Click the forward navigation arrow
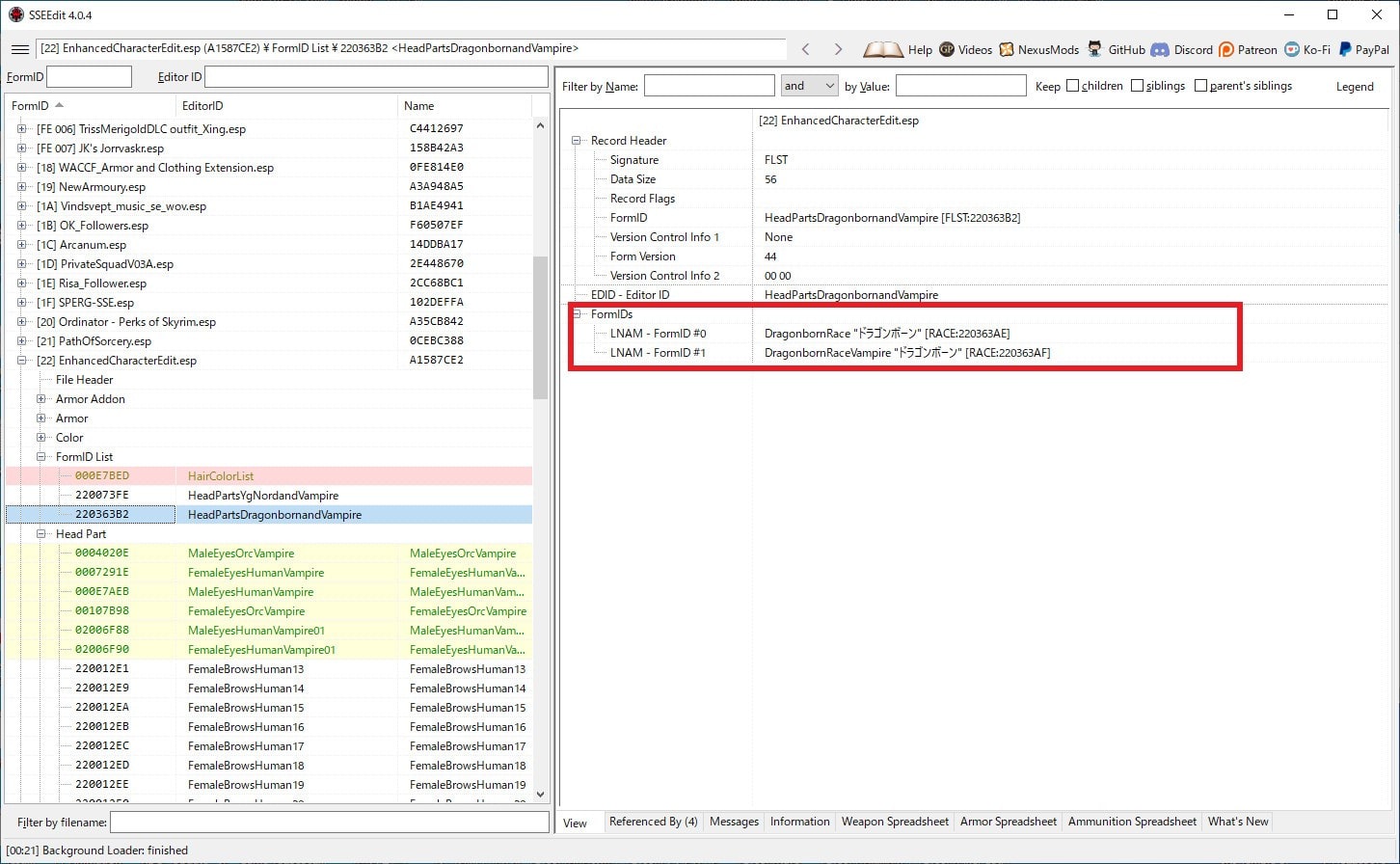Screen dimensions: 1400x864 838,49
